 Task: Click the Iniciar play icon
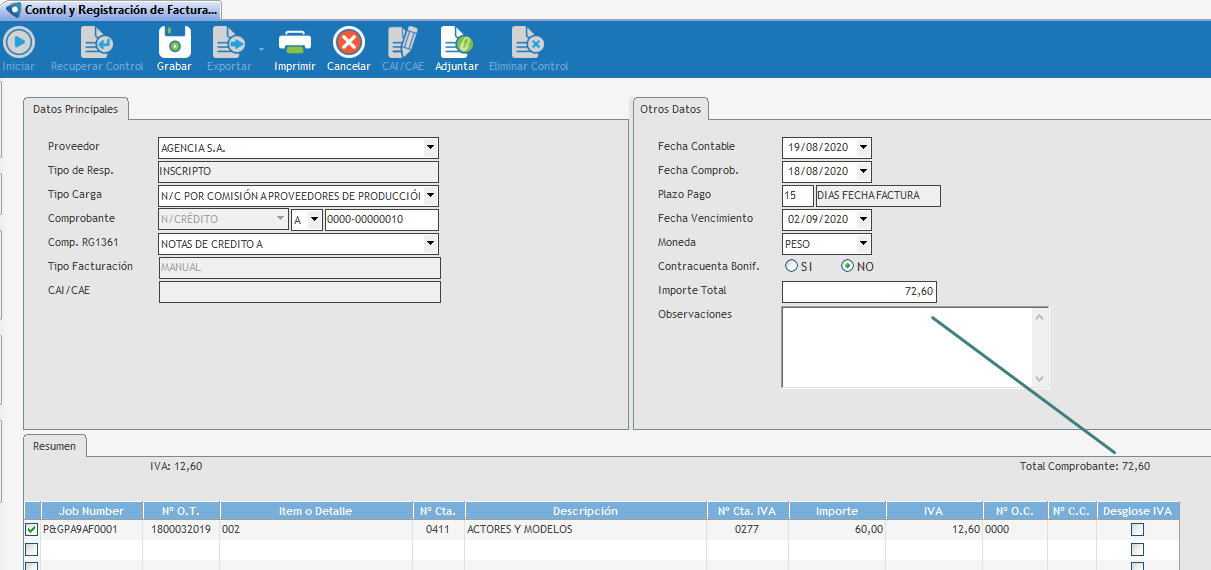coord(18,42)
